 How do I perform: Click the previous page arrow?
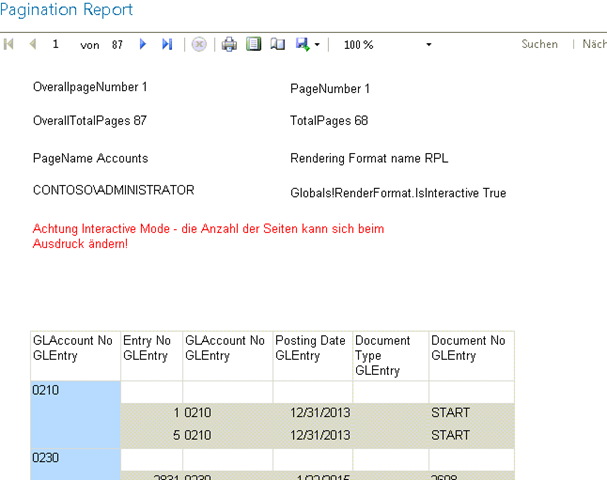32,45
